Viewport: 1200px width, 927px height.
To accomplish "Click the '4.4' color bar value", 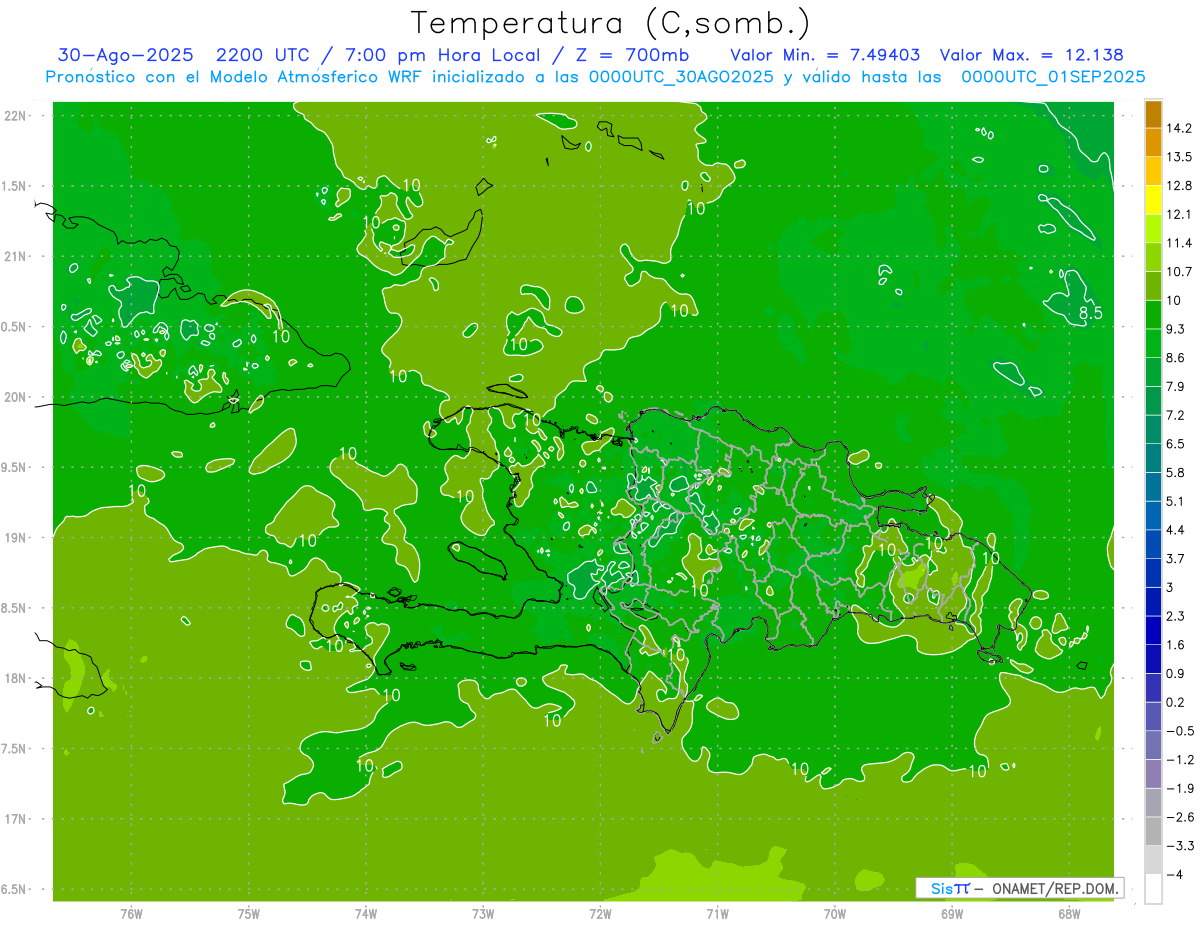I will click(x=1176, y=530).
